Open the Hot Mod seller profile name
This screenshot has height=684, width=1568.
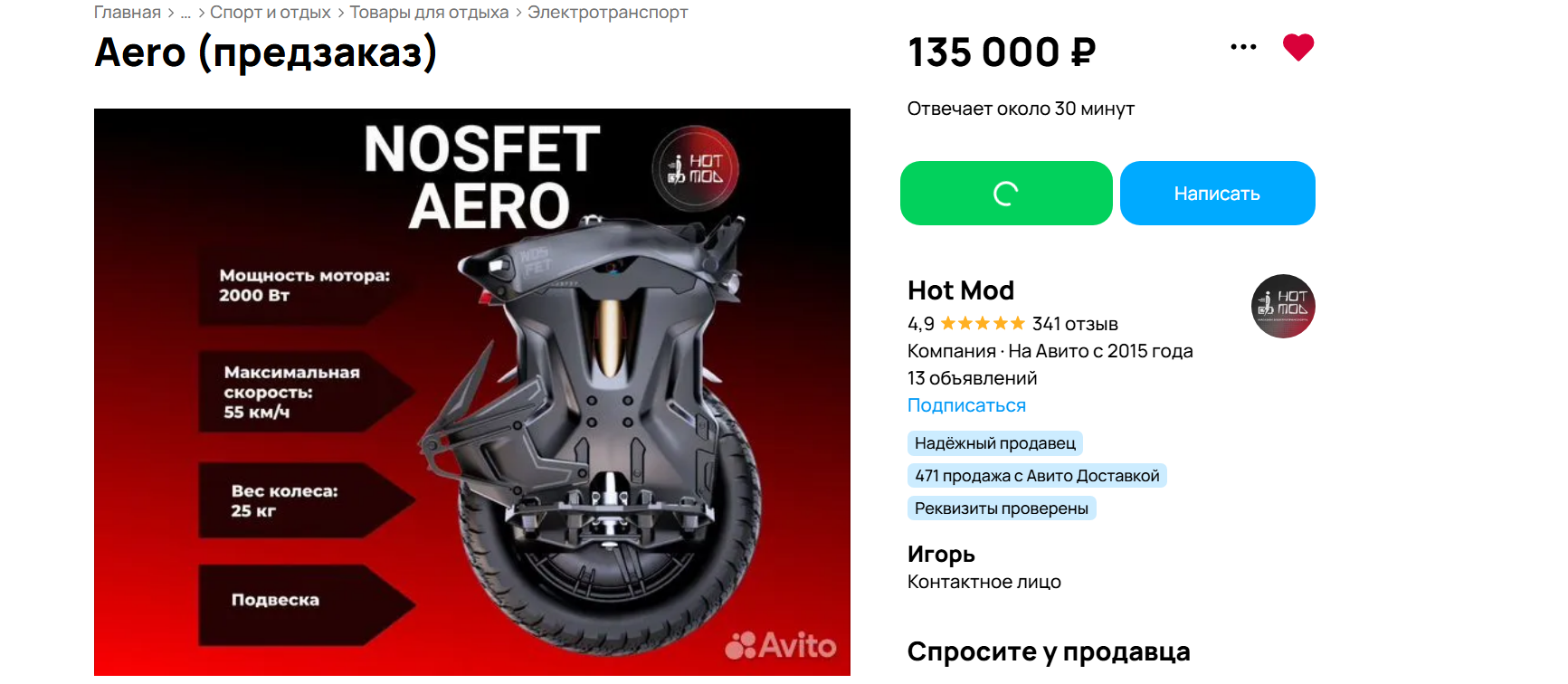click(x=960, y=290)
